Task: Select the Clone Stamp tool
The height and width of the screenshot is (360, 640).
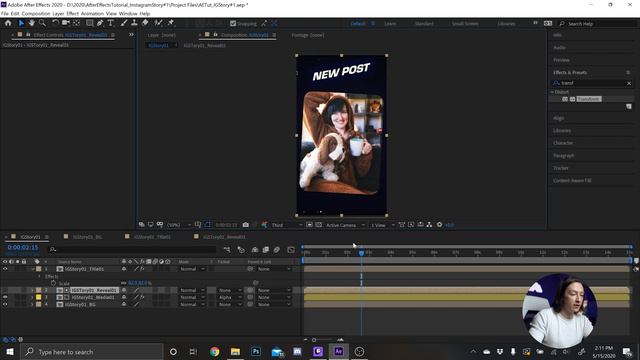Action: point(134,23)
